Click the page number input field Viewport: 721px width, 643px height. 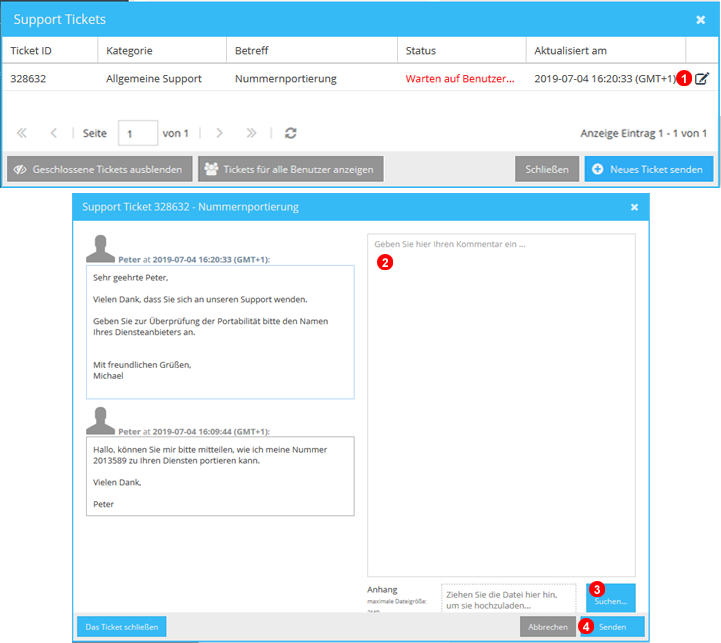(x=137, y=132)
